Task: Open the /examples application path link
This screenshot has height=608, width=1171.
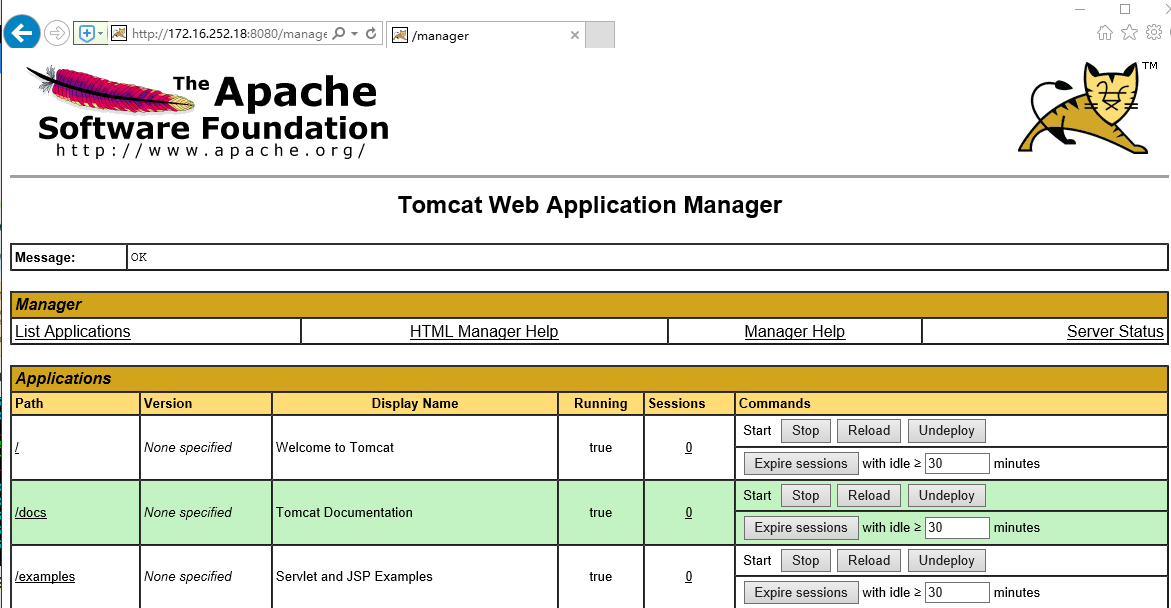Action: [x=45, y=577]
